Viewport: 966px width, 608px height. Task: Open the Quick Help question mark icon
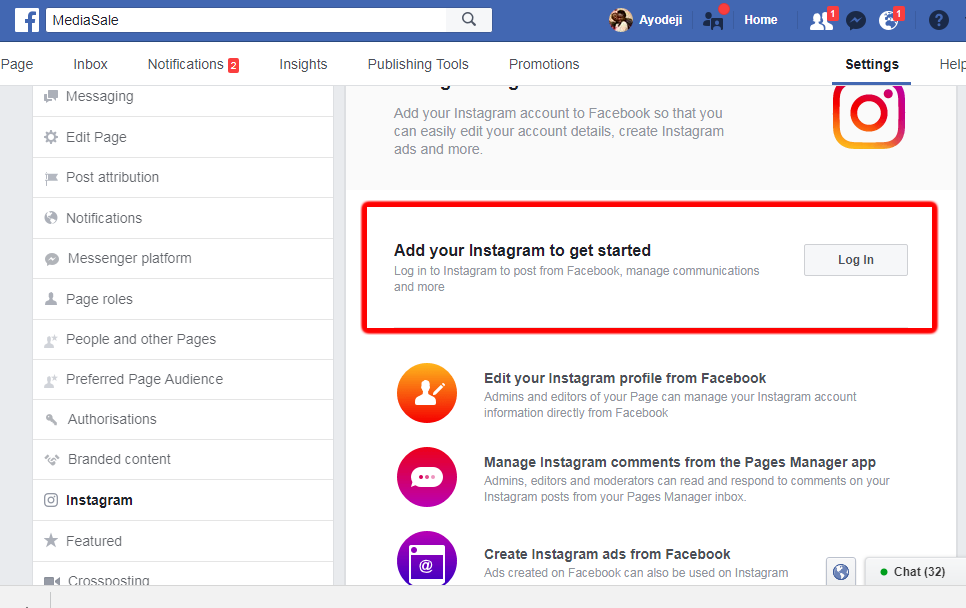pos(938,20)
